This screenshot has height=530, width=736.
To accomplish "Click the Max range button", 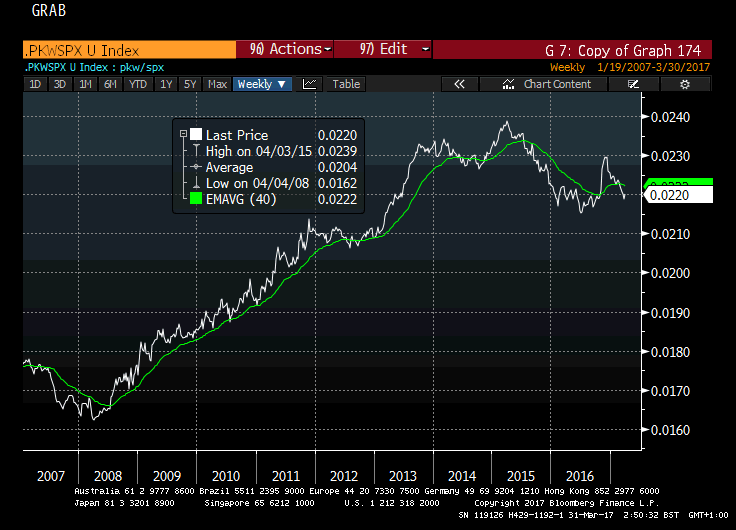I will point(217,85).
